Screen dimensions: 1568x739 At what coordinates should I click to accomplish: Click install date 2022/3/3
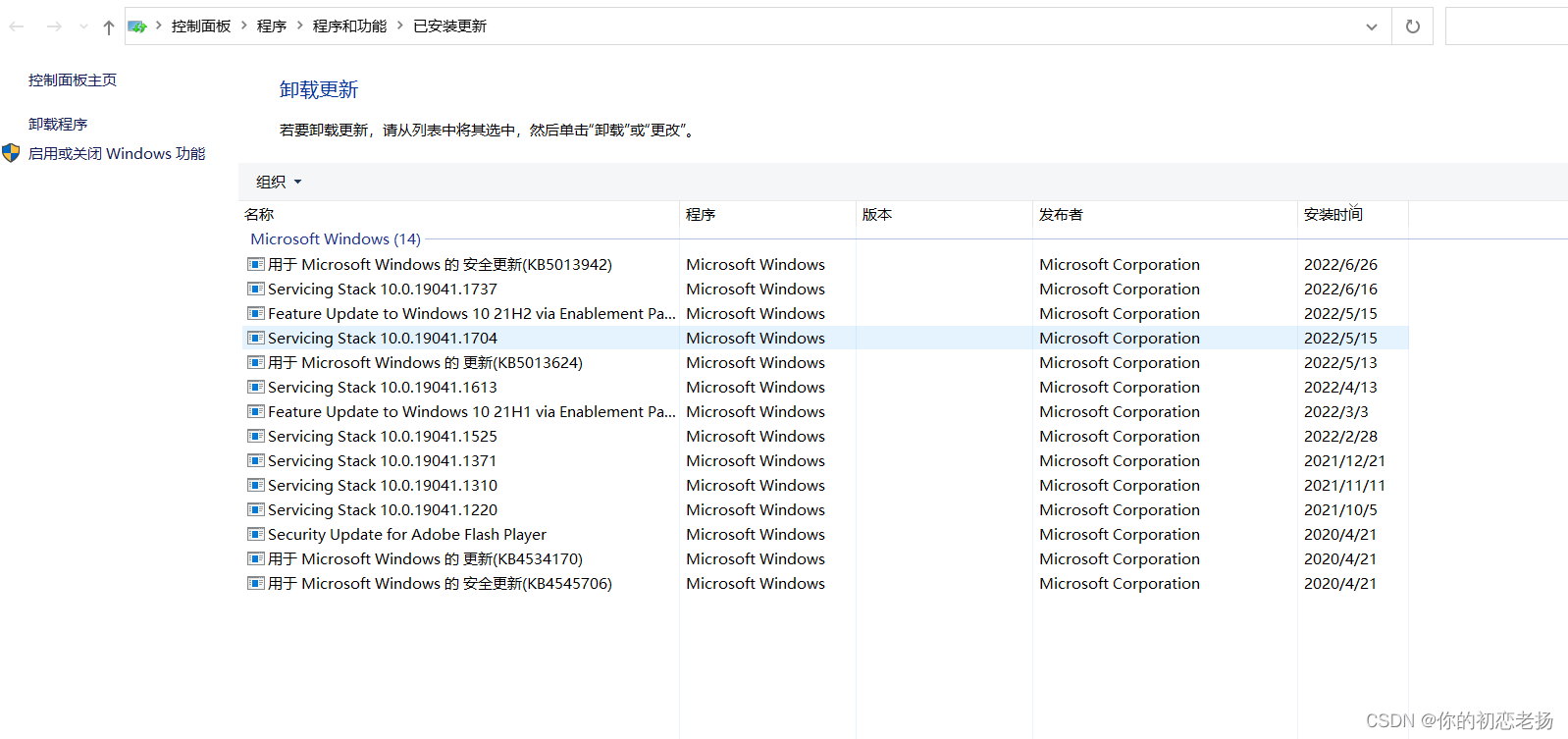(x=1335, y=412)
